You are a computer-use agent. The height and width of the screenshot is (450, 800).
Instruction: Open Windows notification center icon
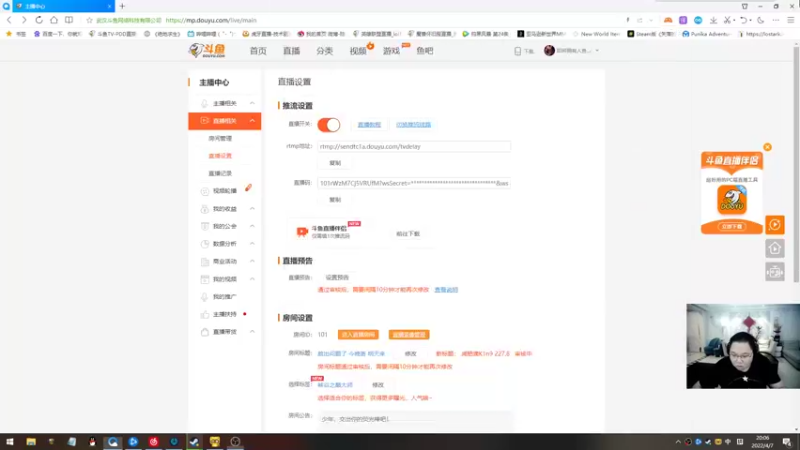pos(787,442)
